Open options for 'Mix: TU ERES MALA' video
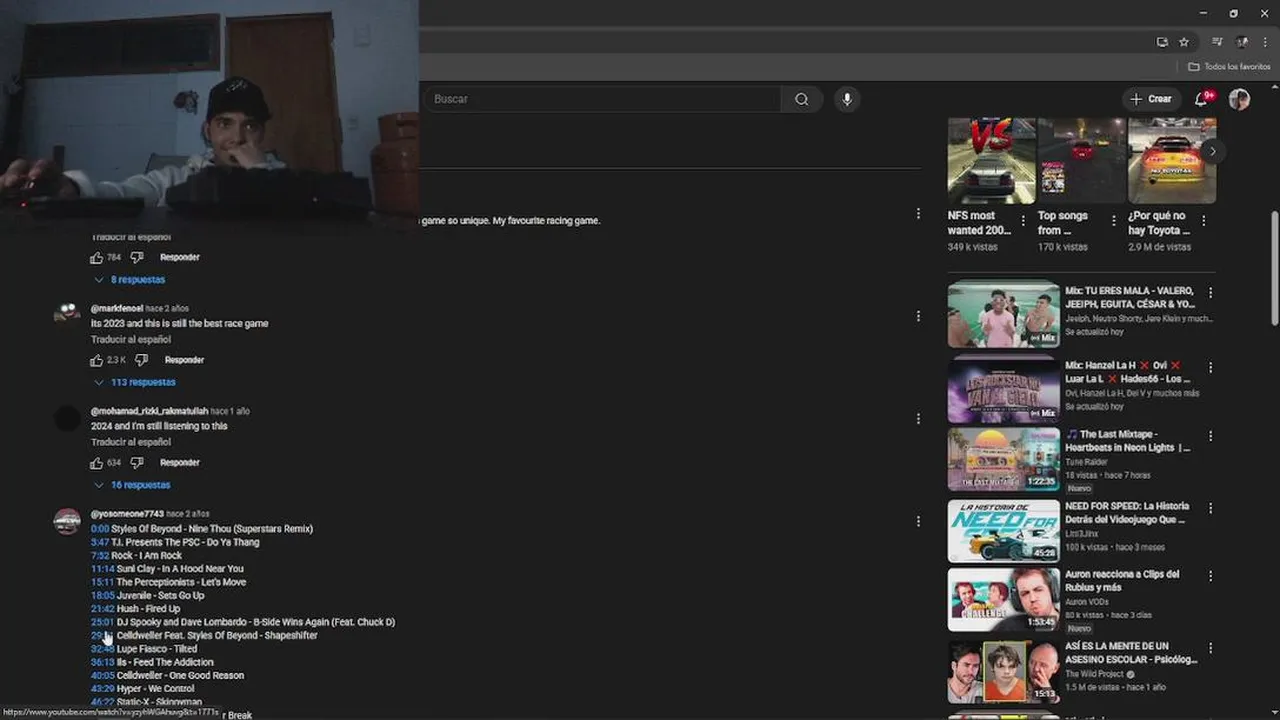 (x=1210, y=293)
